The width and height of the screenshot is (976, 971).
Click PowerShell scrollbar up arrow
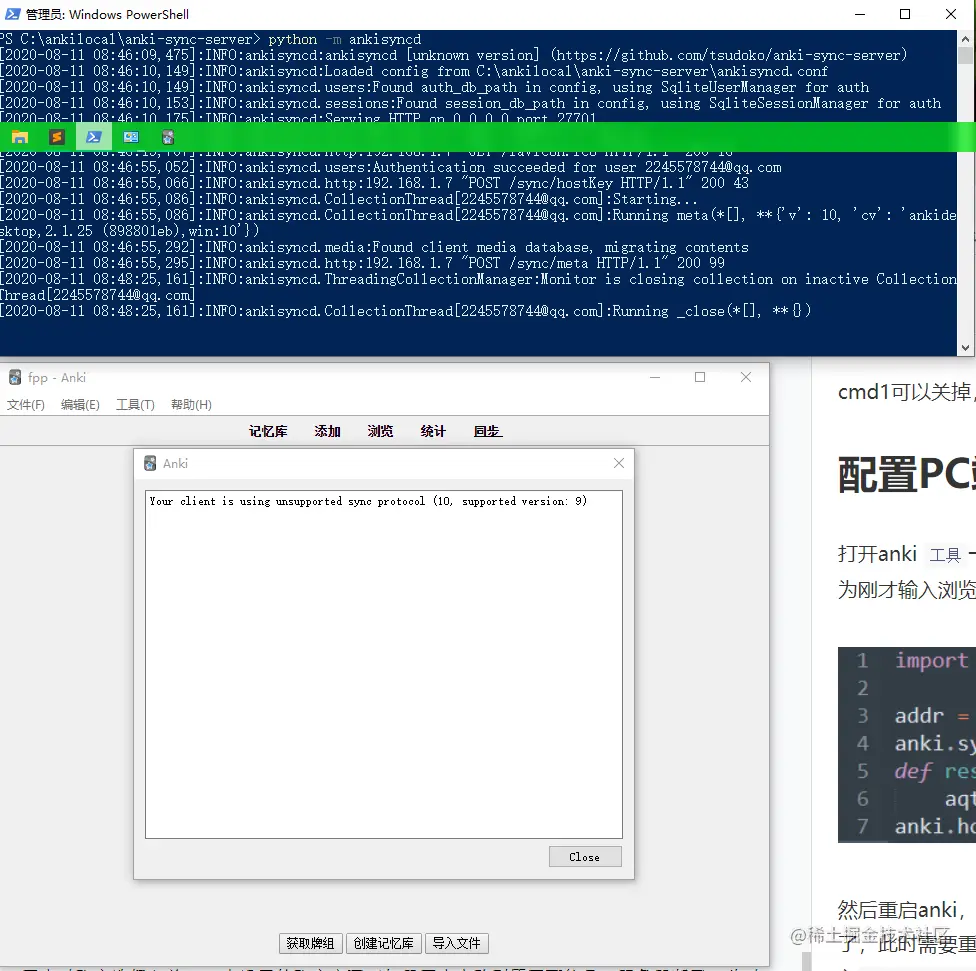(965, 38)
